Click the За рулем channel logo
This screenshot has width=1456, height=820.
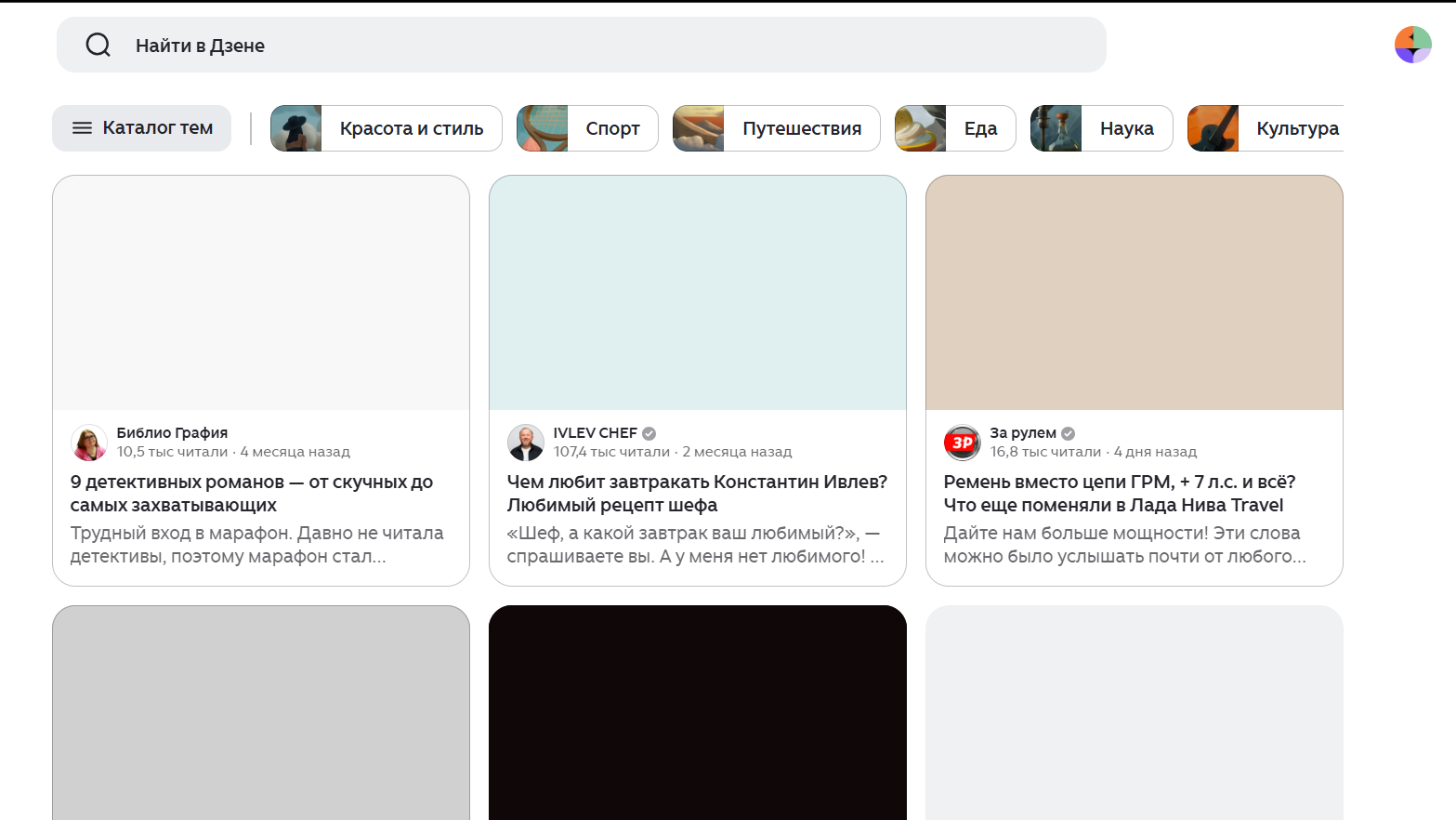point(963,443)
